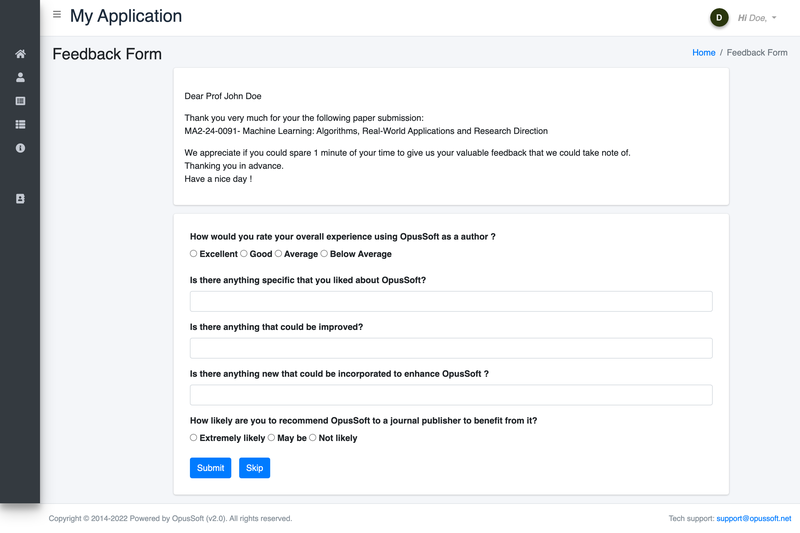
Task: Focus the 'incorporated to enhance OpusSoft' field
Action: (x=451, y=395)
